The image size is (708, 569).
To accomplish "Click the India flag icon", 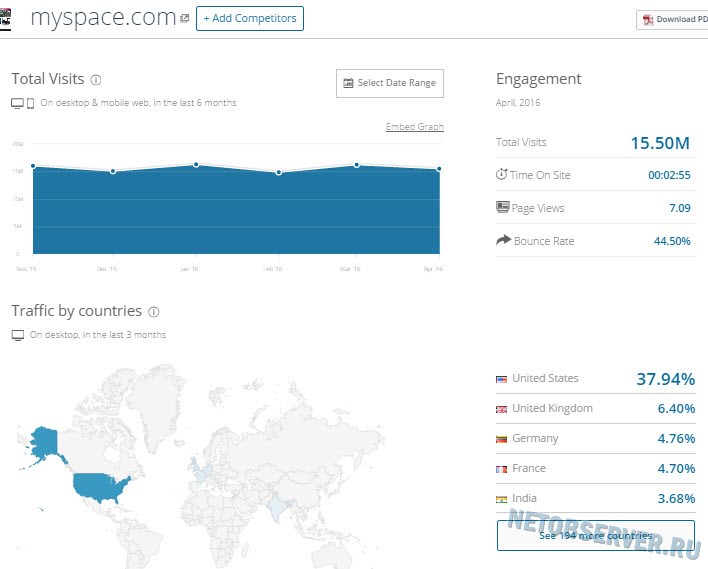I will pos(501,499).
